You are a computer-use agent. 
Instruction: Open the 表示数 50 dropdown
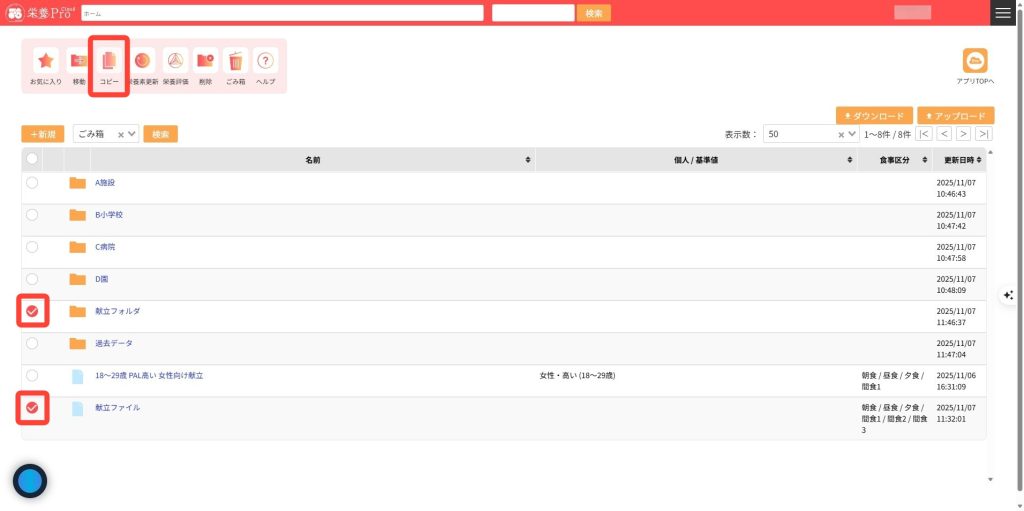pyautogui.click(x=849, y=134)
